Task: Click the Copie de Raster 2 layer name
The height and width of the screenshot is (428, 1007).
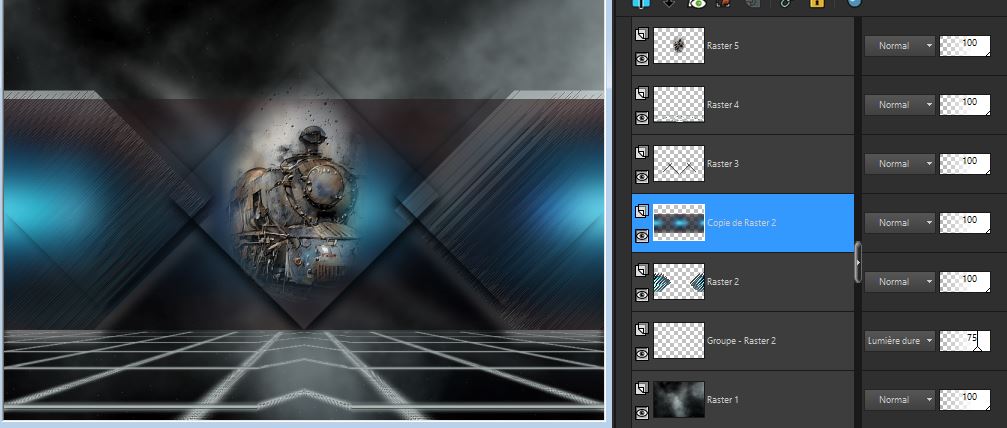Action: (x=742, y=223)
